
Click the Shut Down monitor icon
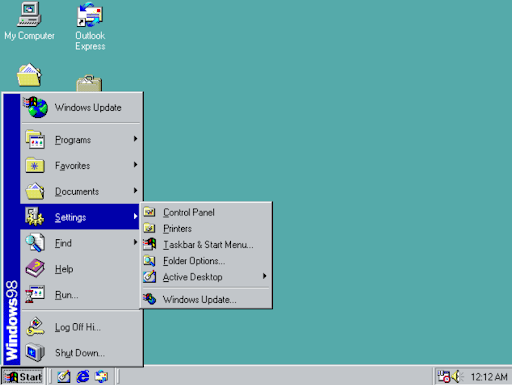coord(35,352)
